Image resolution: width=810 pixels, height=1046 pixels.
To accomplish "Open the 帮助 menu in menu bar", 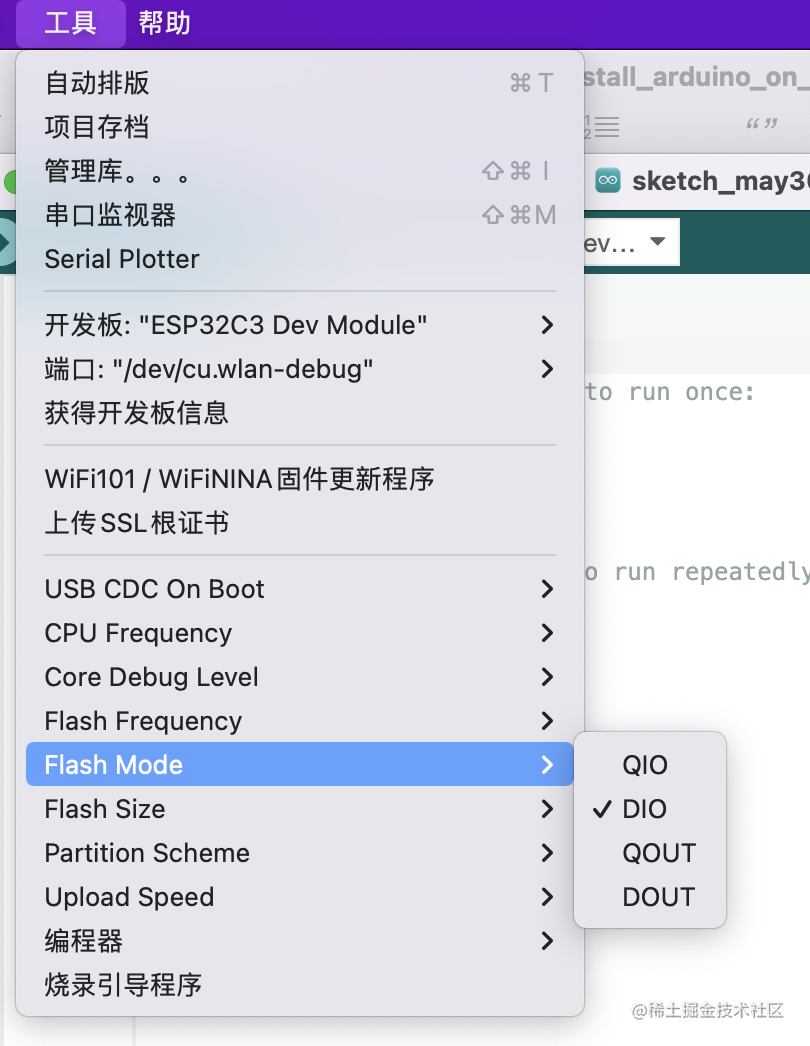I will [x=164, y=23].
